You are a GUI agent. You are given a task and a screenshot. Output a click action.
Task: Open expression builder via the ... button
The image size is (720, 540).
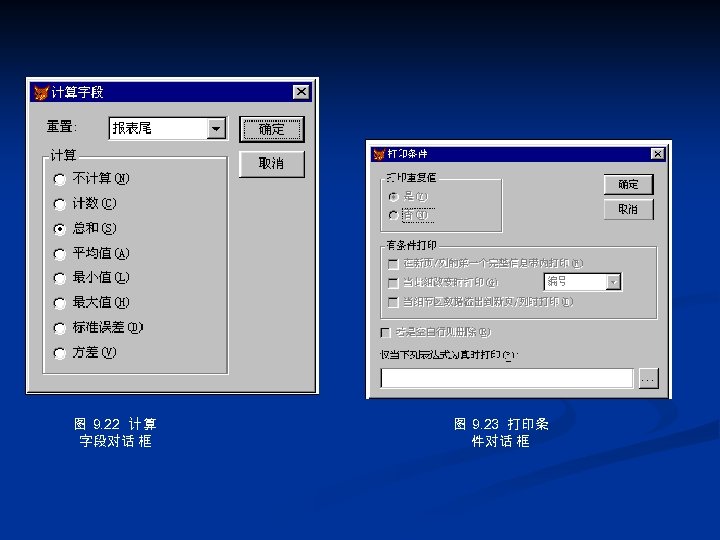point(648,379)
